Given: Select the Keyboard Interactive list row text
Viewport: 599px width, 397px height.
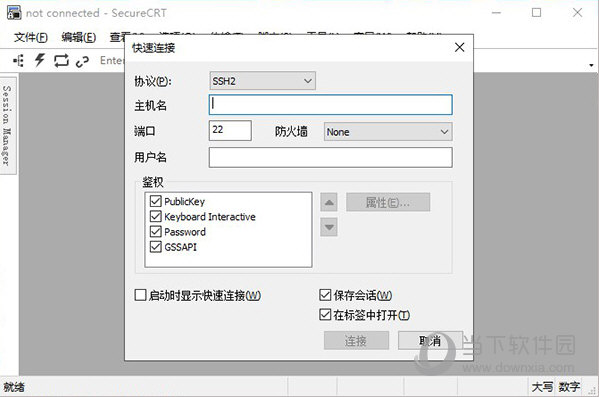Looking at the screenshot, I should 210,217.
